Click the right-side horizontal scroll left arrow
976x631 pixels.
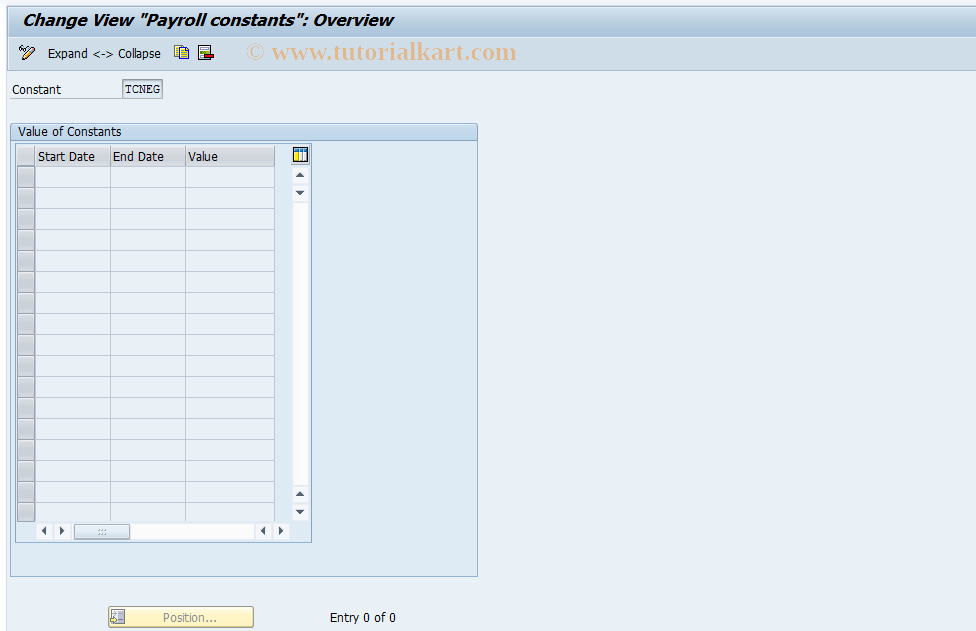tap(263, 531)
